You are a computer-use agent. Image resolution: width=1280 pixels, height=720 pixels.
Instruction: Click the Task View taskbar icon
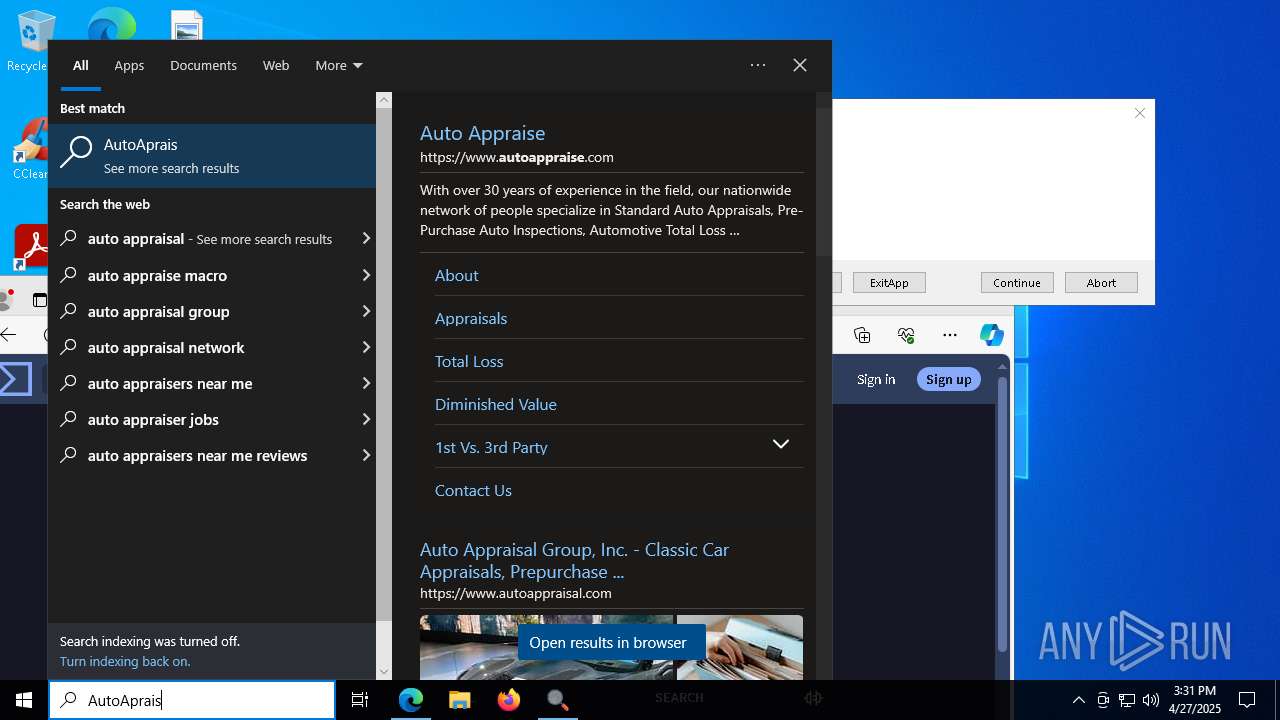[360, 700]
